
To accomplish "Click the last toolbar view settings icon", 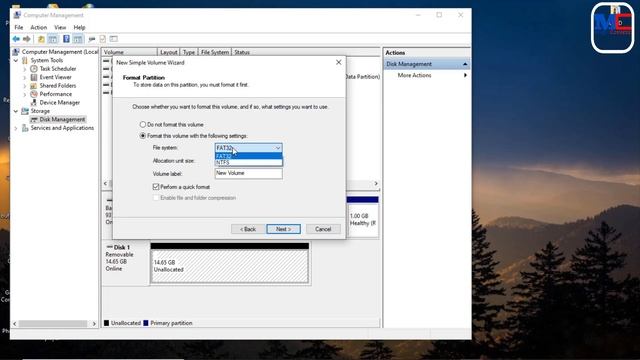I will (113, 39).
